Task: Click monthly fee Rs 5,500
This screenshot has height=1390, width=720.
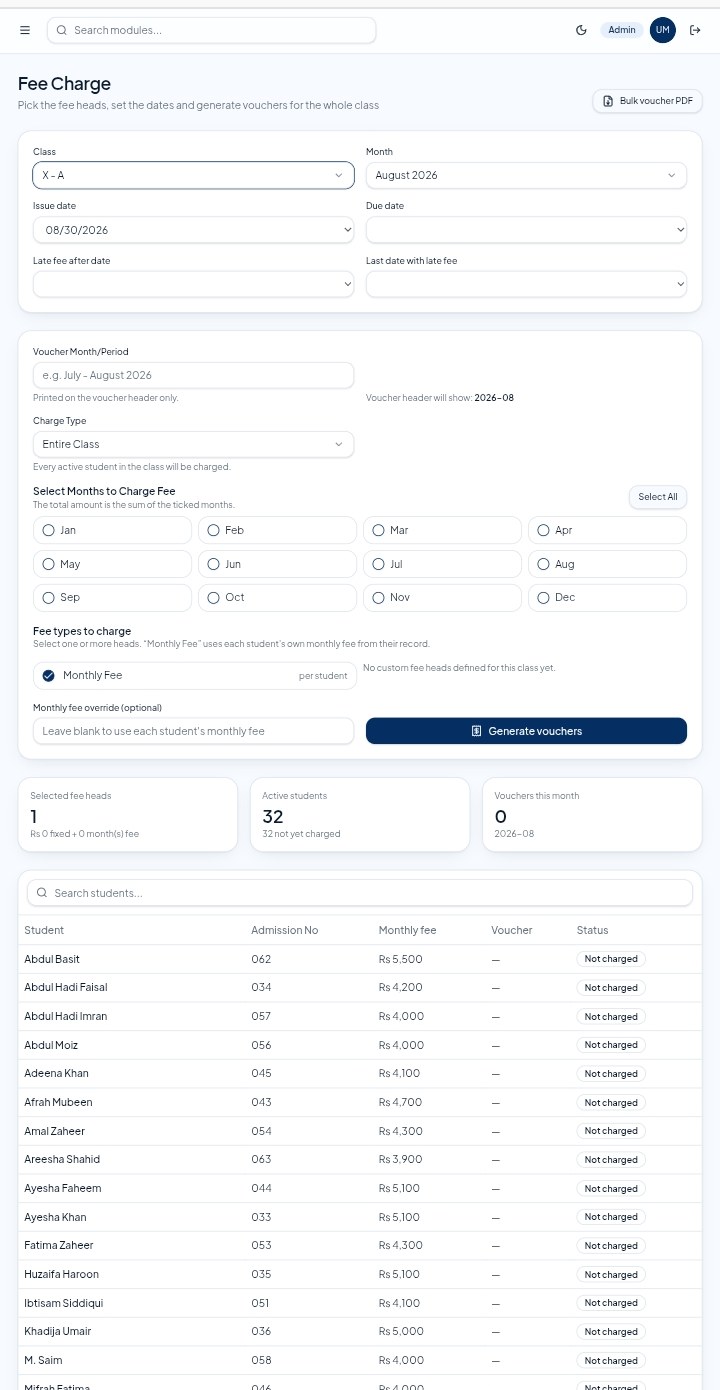Action: click(x=401, y=959)
